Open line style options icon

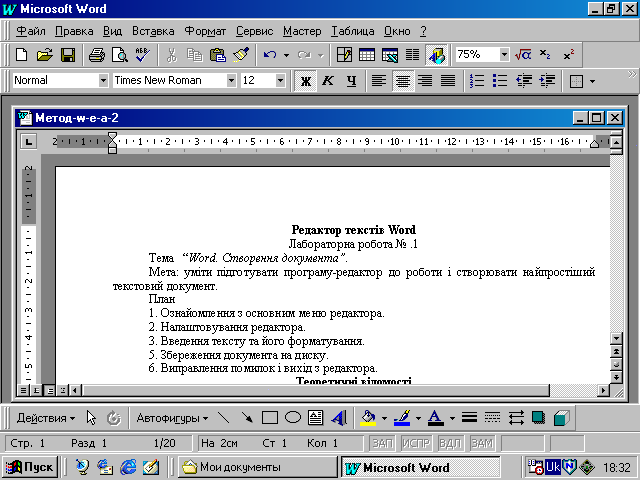(469, 418)
